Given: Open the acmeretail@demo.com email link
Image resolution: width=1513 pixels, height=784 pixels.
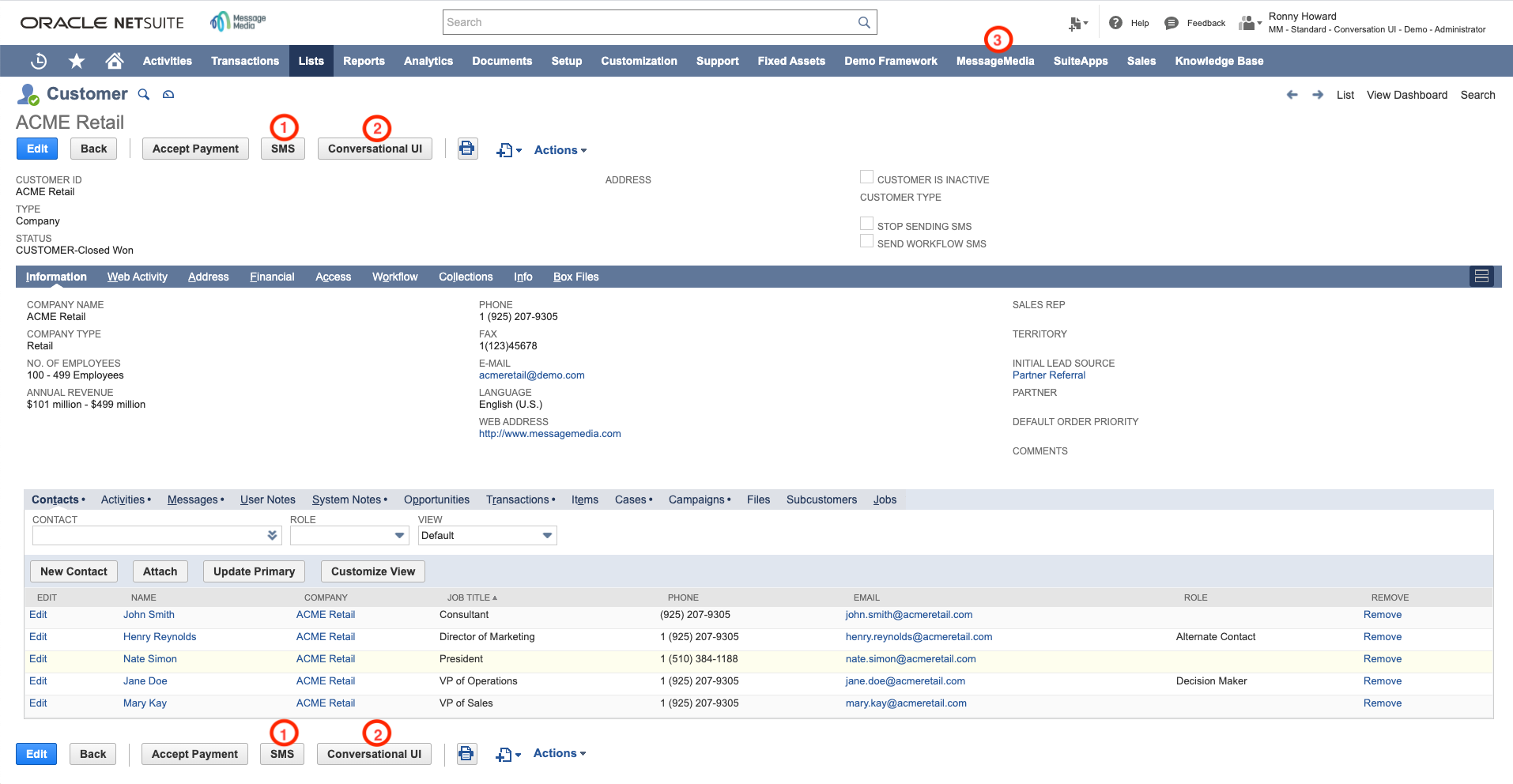Looking at the screenshot, I should point(531,375).
